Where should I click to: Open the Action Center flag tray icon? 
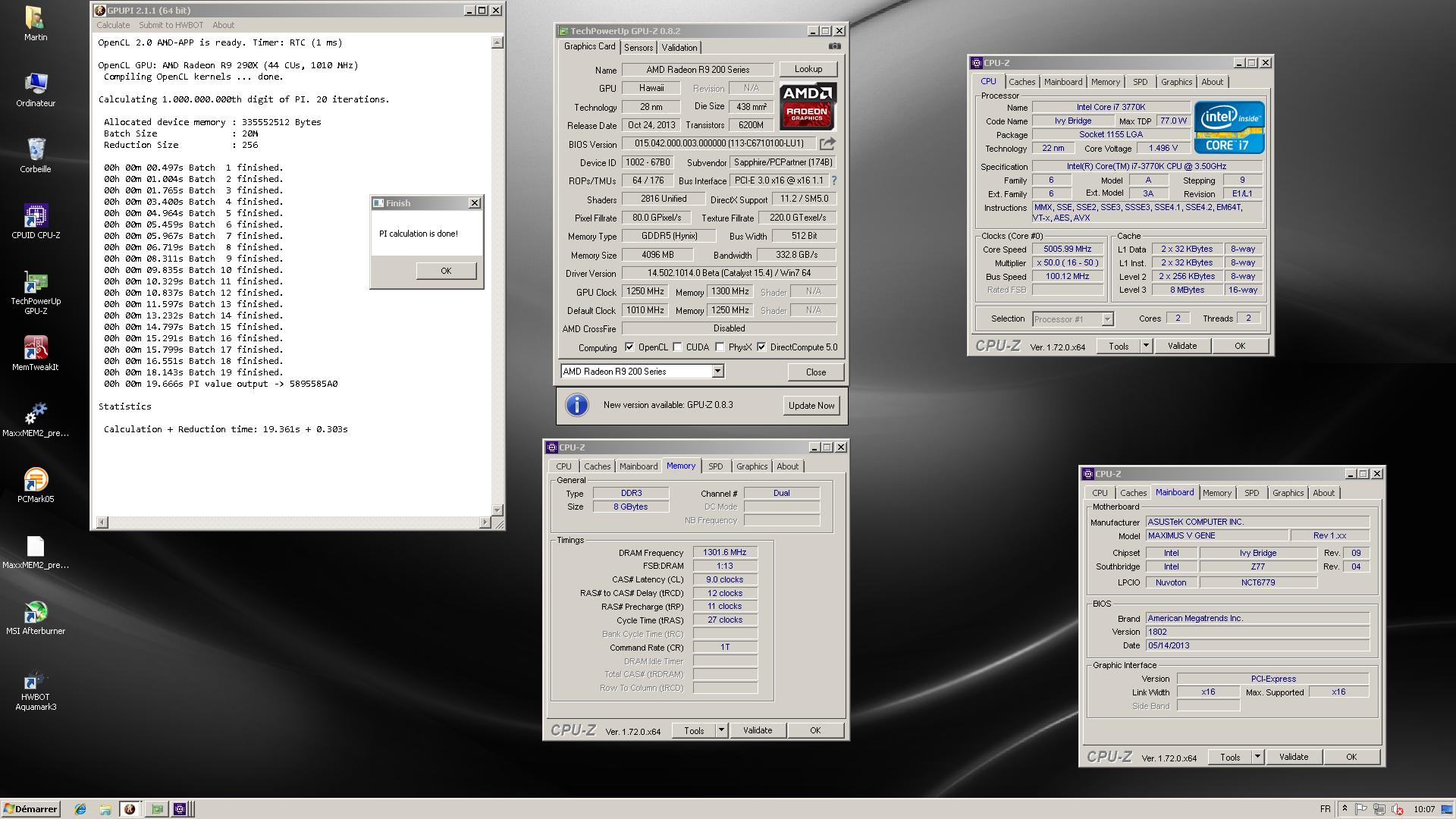click(x=1361, y=809)
